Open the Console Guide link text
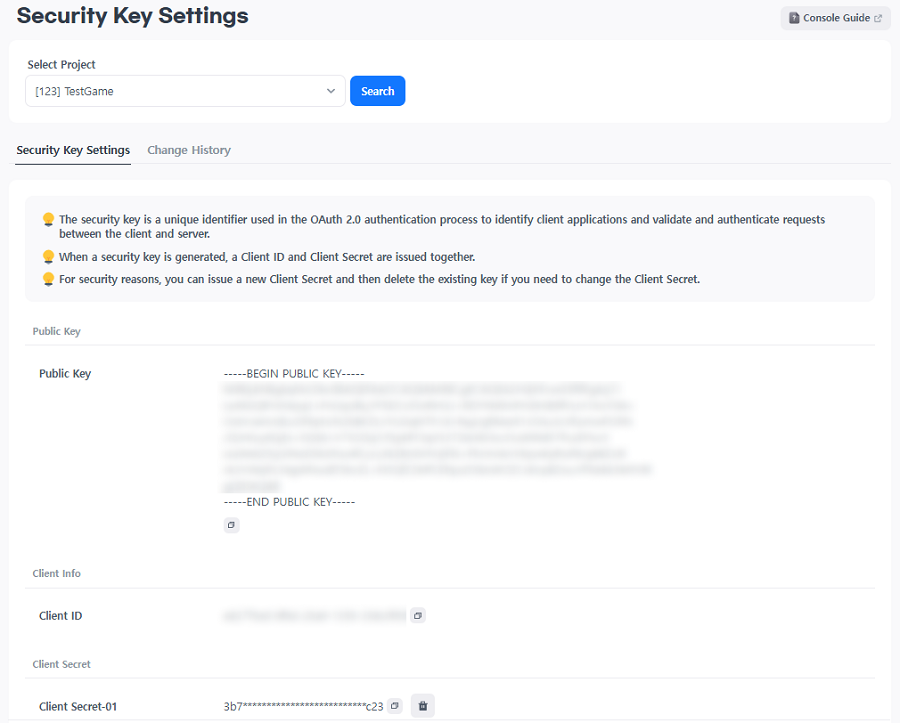This screenshot has width=900, height=723. click(836, 18)
